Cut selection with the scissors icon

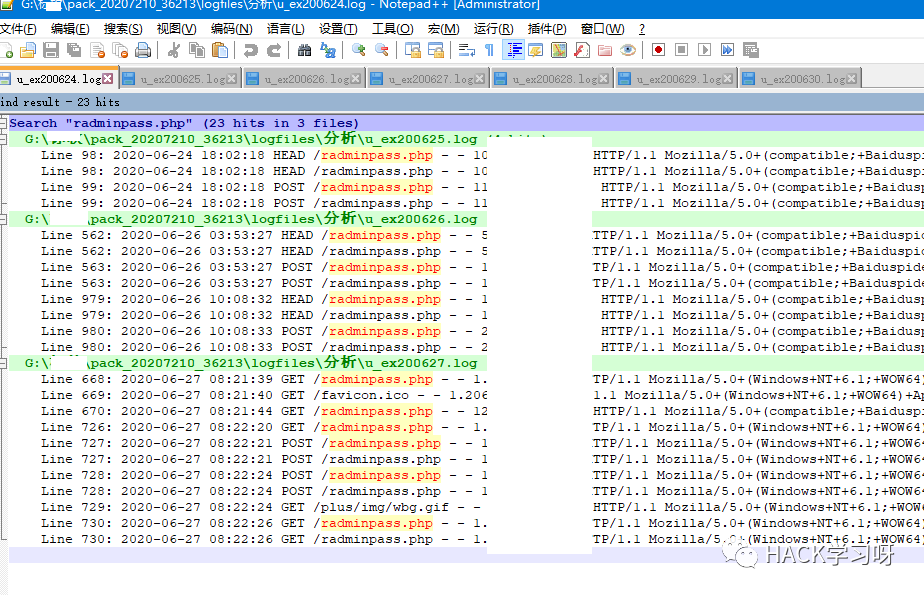[173, 51]
